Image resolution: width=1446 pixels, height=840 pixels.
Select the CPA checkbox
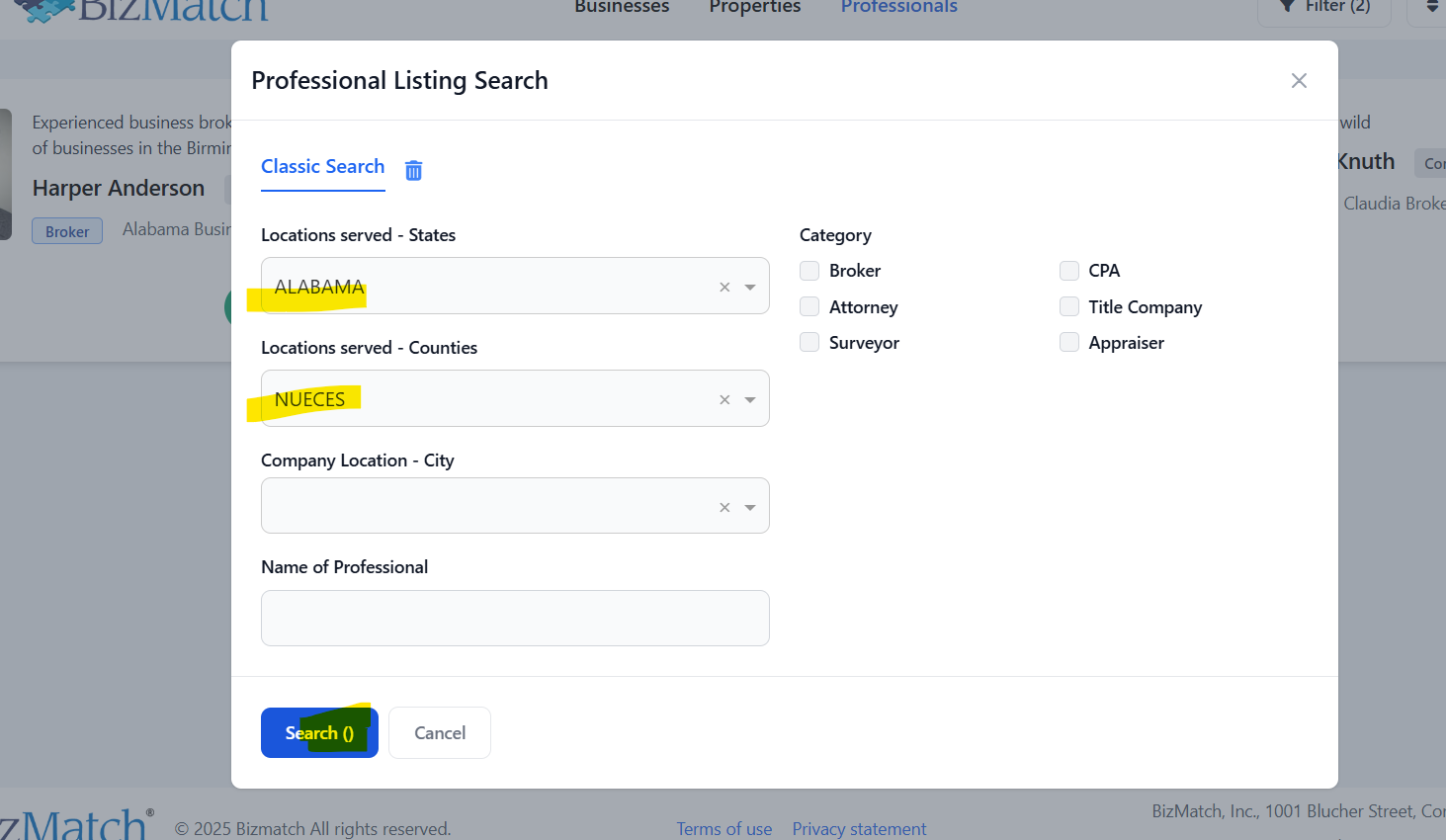tap(1068, 271)
